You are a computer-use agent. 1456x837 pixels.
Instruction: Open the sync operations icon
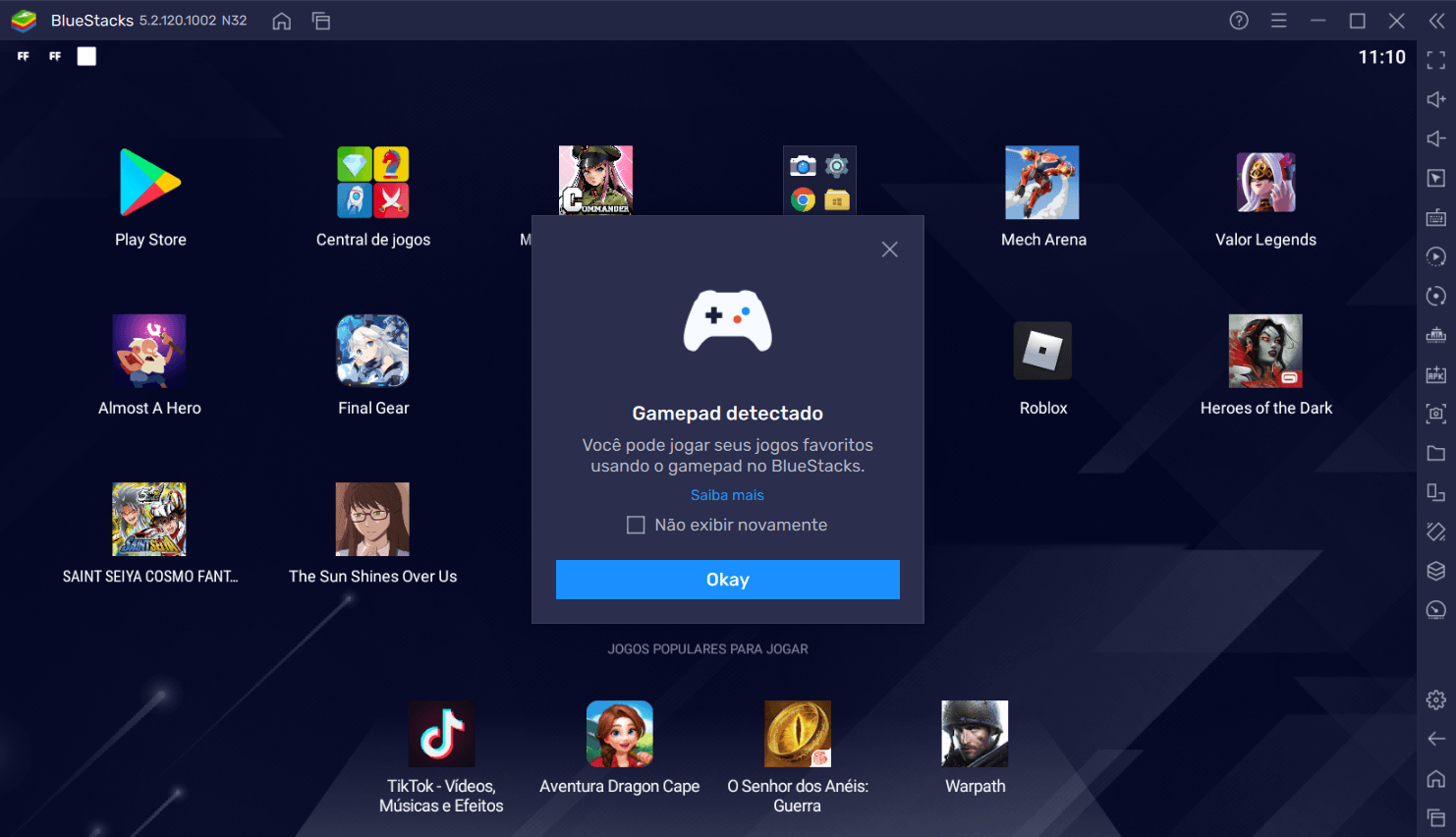pyautogui.click(x=1435, y=296)
